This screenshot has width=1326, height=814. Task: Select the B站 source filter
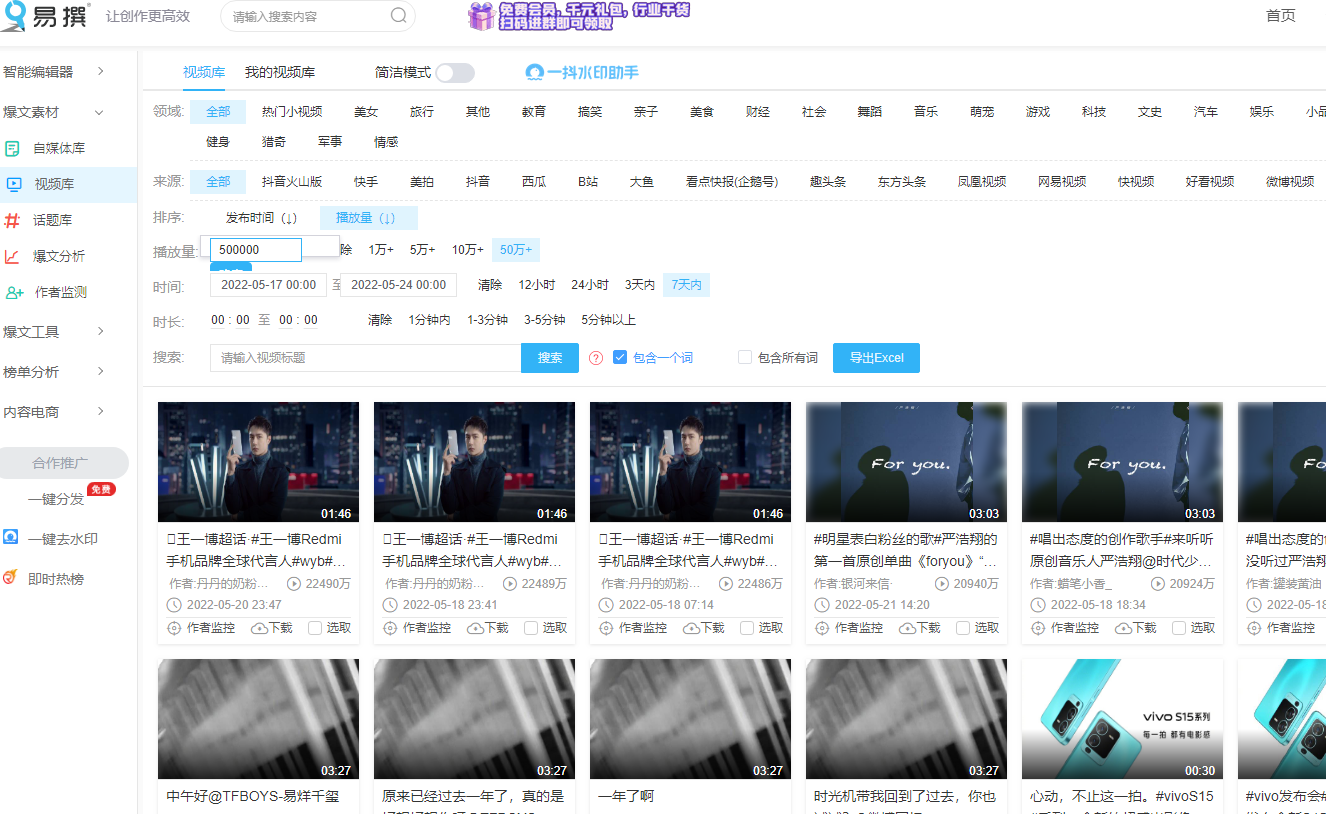click(588, 182)
